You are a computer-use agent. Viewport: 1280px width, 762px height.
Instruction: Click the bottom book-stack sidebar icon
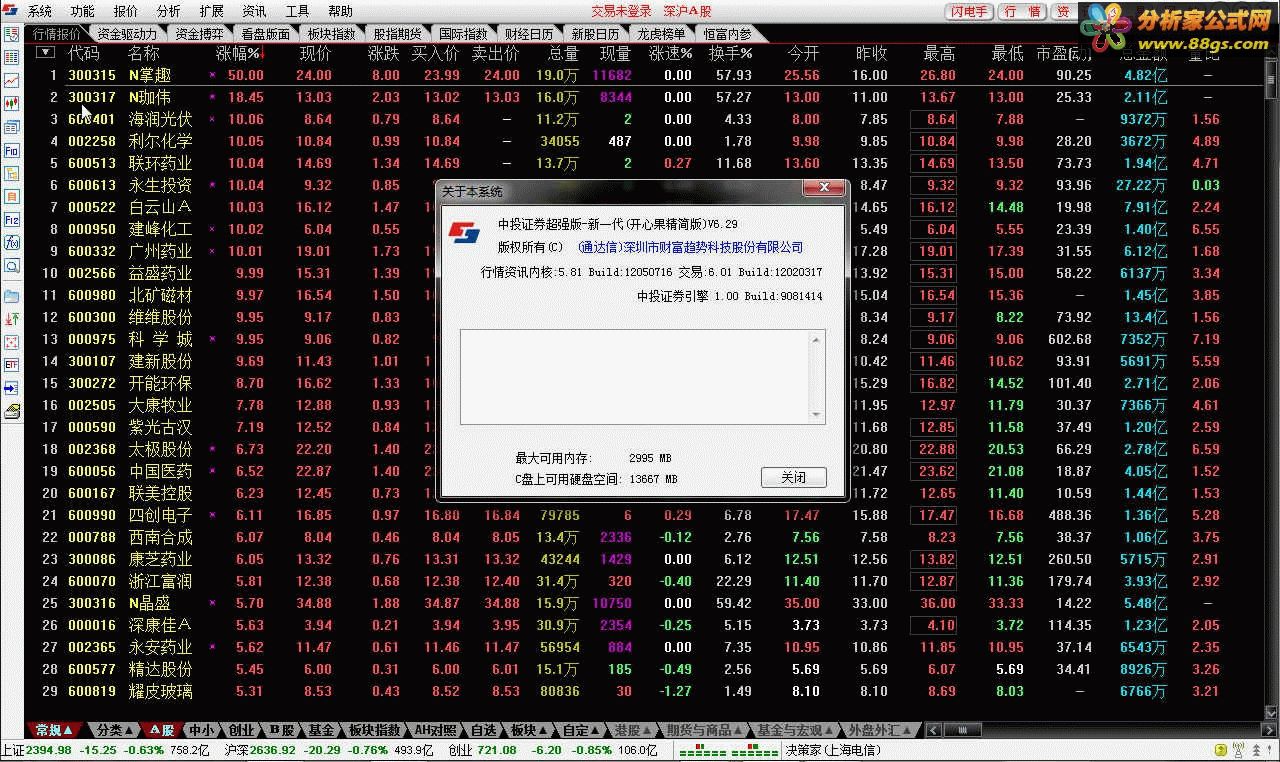pos(12,411)
